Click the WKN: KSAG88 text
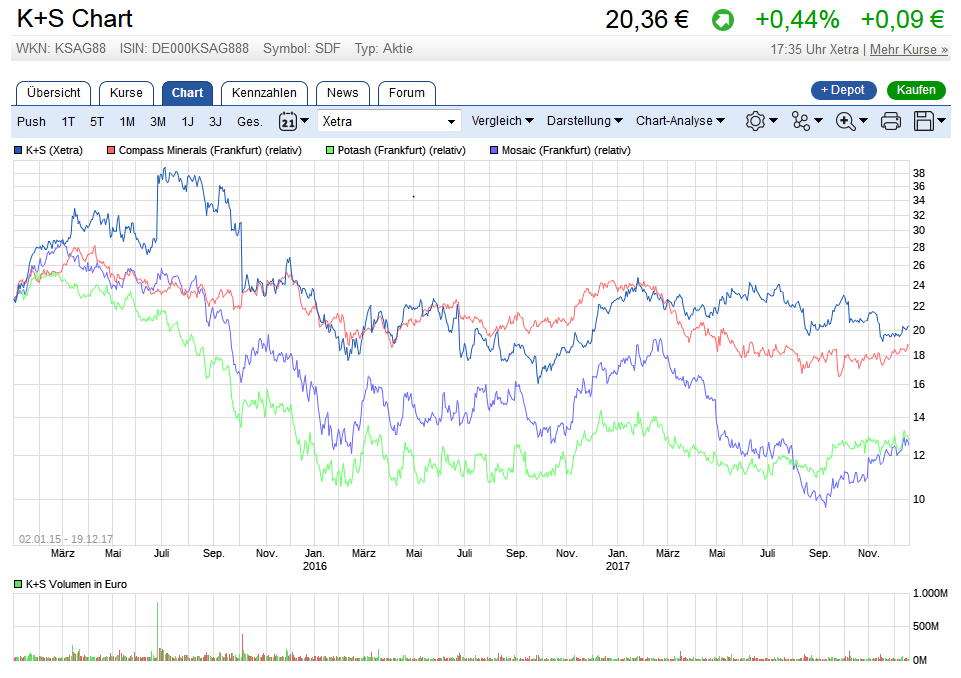961x678 pixels. [x=61, y=48]
